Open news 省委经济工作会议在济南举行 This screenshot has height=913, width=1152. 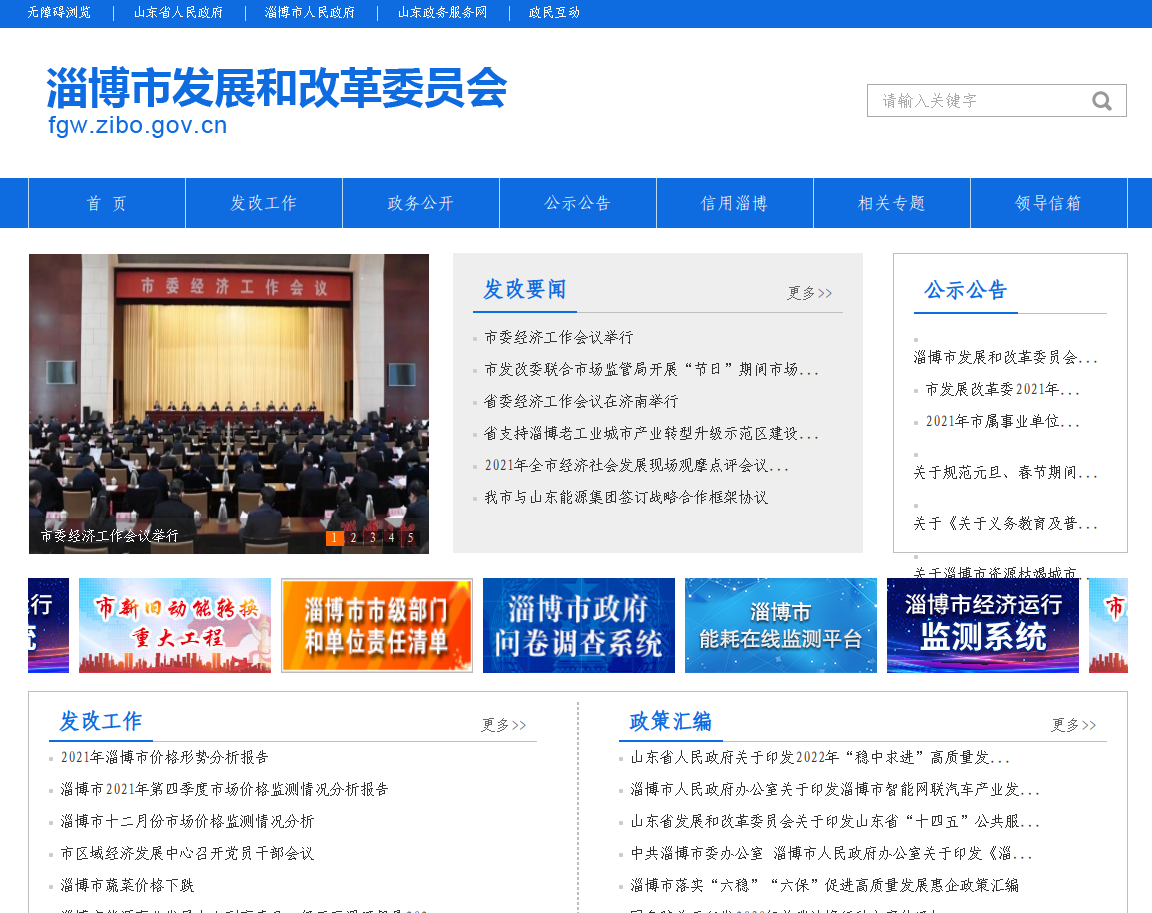tap(581, 402)
